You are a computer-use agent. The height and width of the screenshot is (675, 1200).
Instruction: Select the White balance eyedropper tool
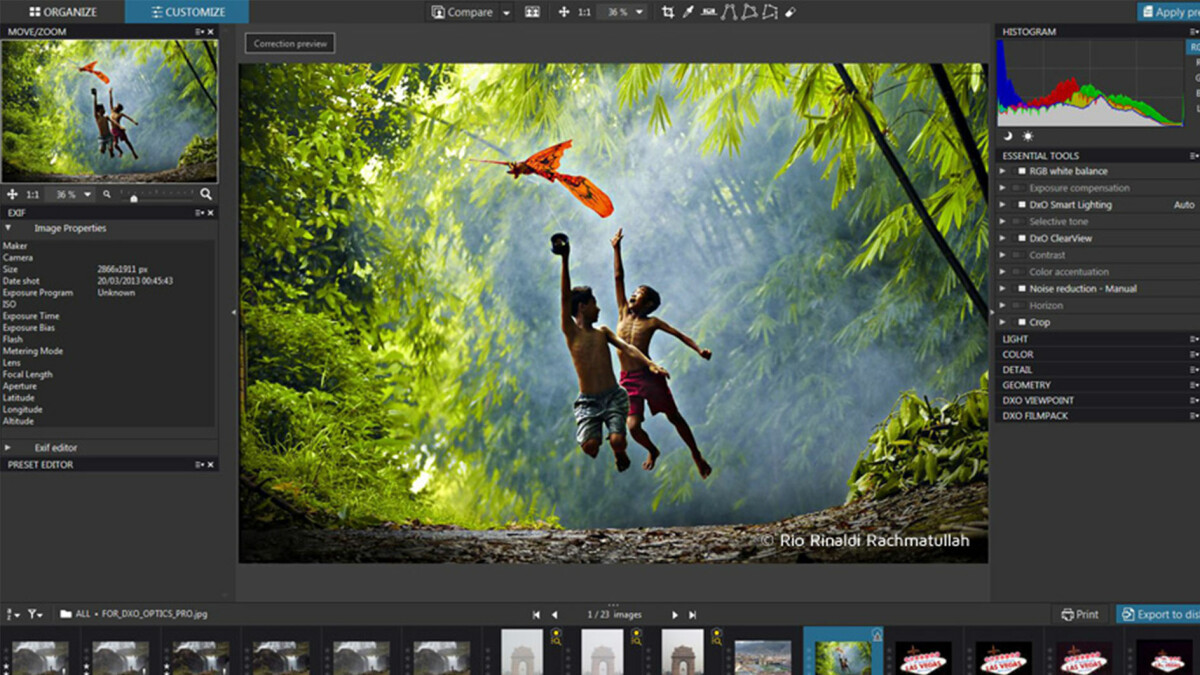687,11
